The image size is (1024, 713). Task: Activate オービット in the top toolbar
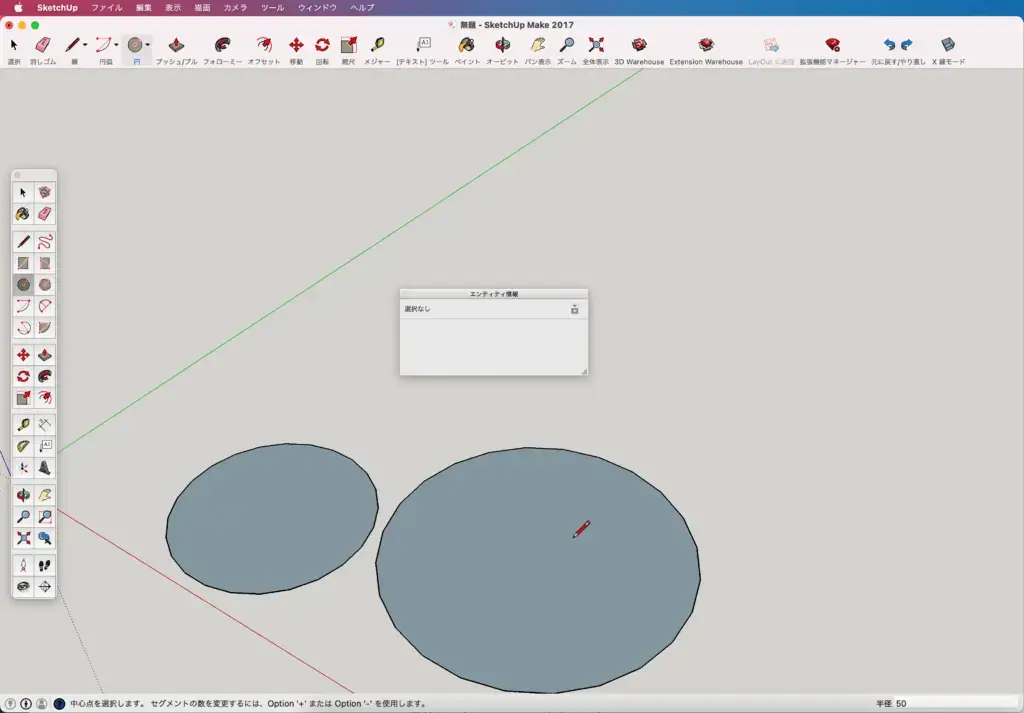point(502,44)
